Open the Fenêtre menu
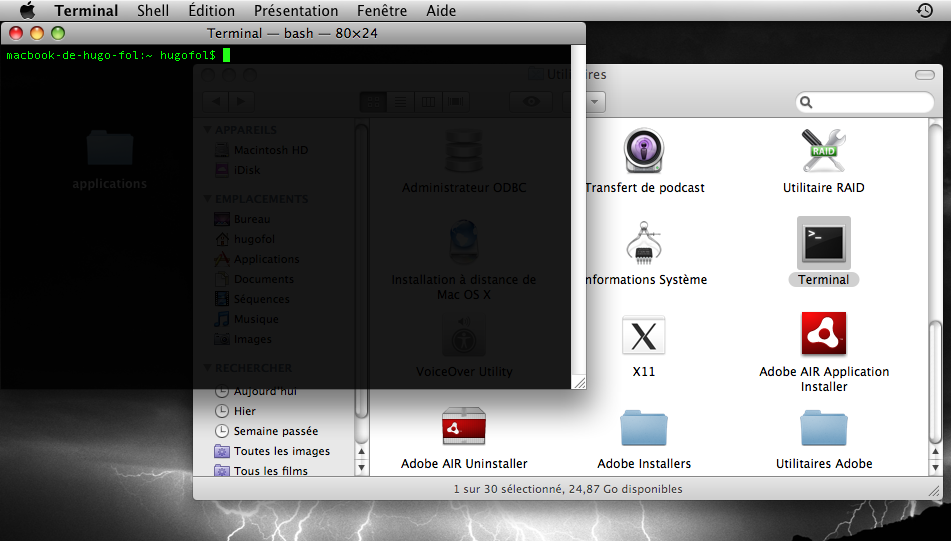 point(382,10)
